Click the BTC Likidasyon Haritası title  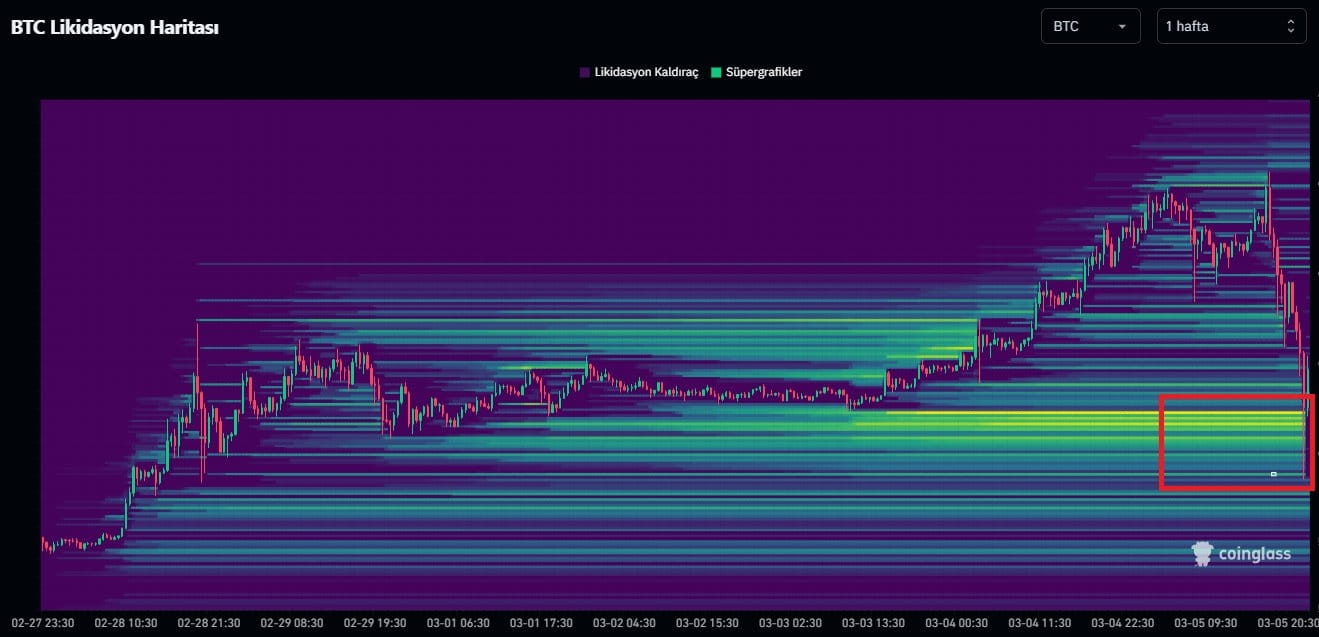coord(116,27)
